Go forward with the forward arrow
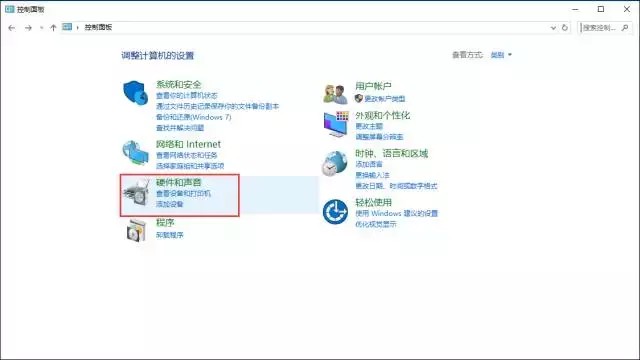 point(28,28)
